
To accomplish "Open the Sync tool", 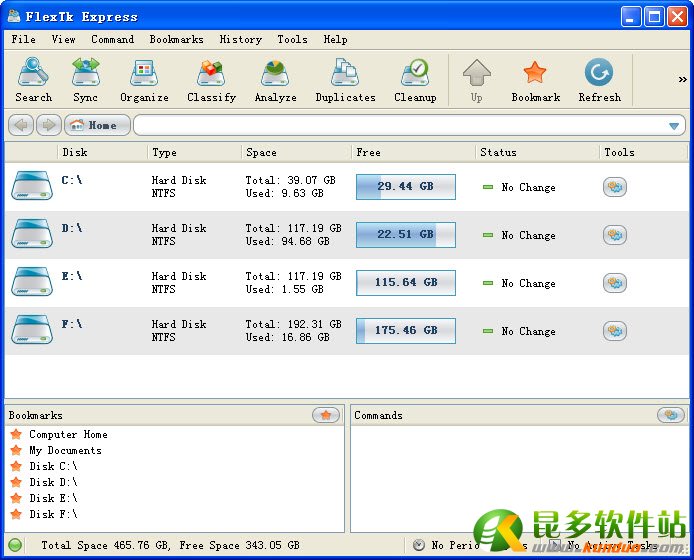I will pos(86,79).
